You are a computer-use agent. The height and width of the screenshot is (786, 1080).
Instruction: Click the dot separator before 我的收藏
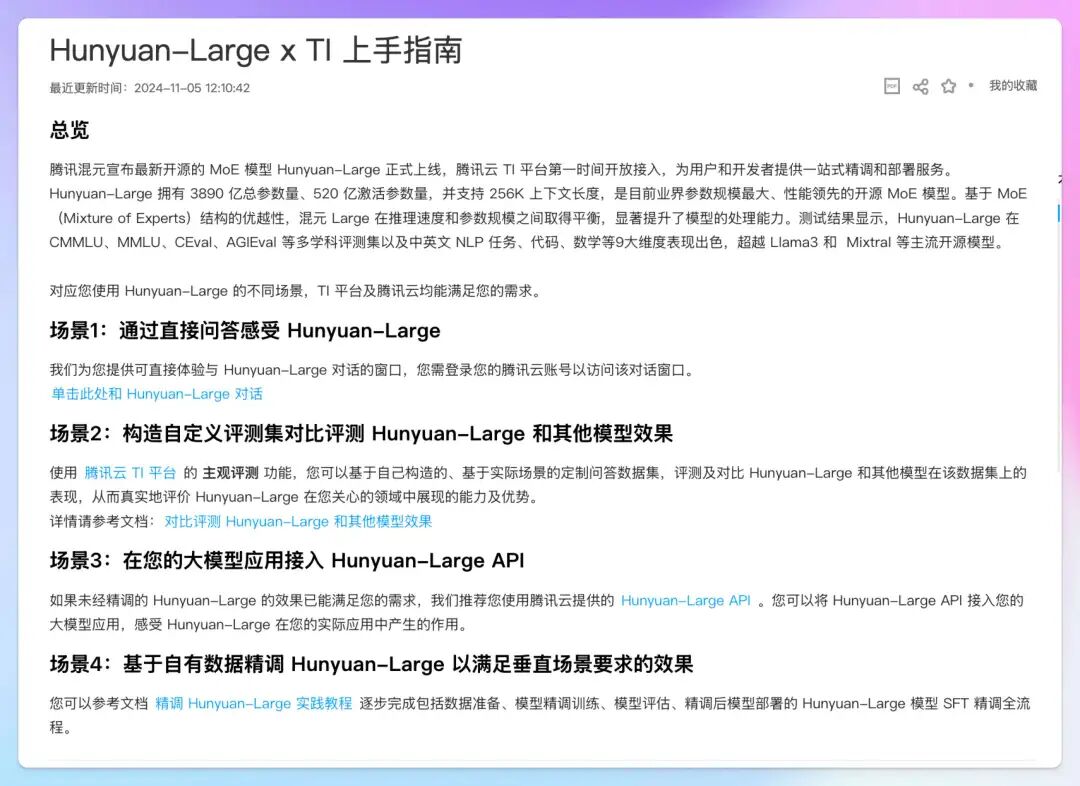970,86
